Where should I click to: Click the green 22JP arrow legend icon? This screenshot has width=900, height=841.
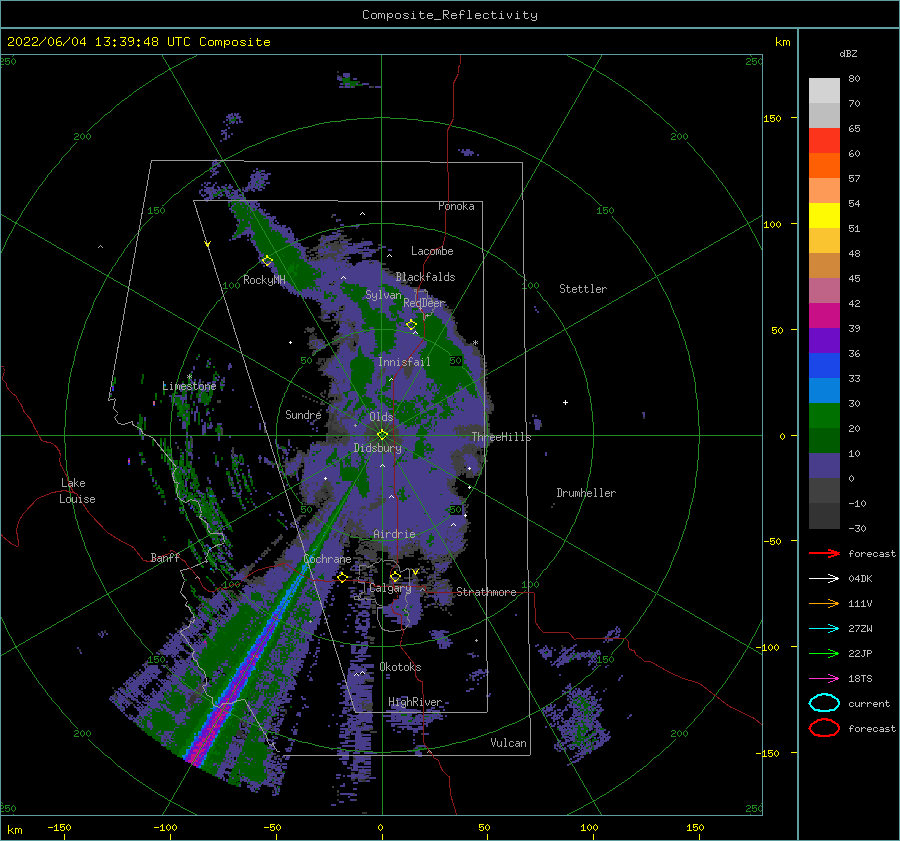824,653
